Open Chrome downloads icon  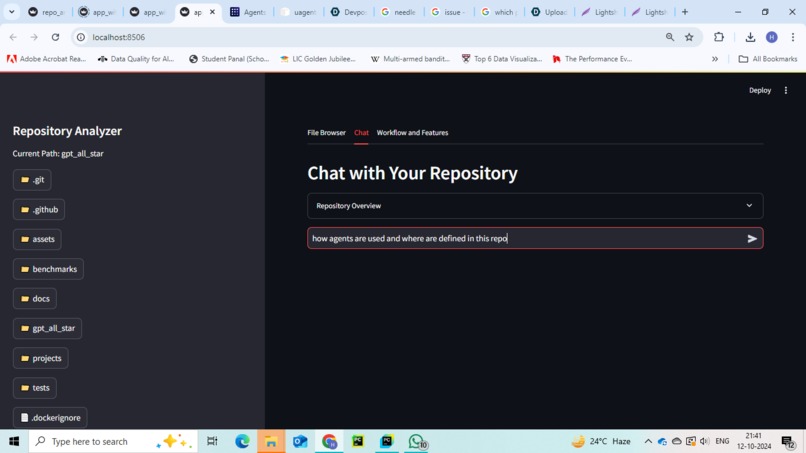(x=750, y=37)
